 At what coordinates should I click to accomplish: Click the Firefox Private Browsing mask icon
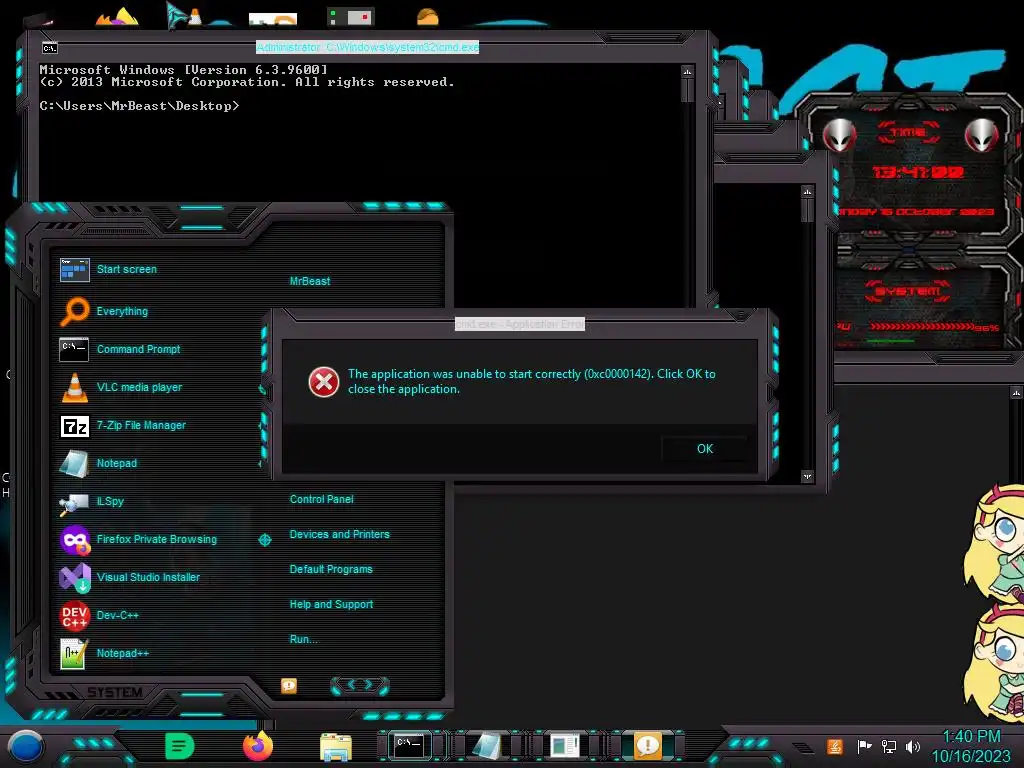(x=75, y=539)
